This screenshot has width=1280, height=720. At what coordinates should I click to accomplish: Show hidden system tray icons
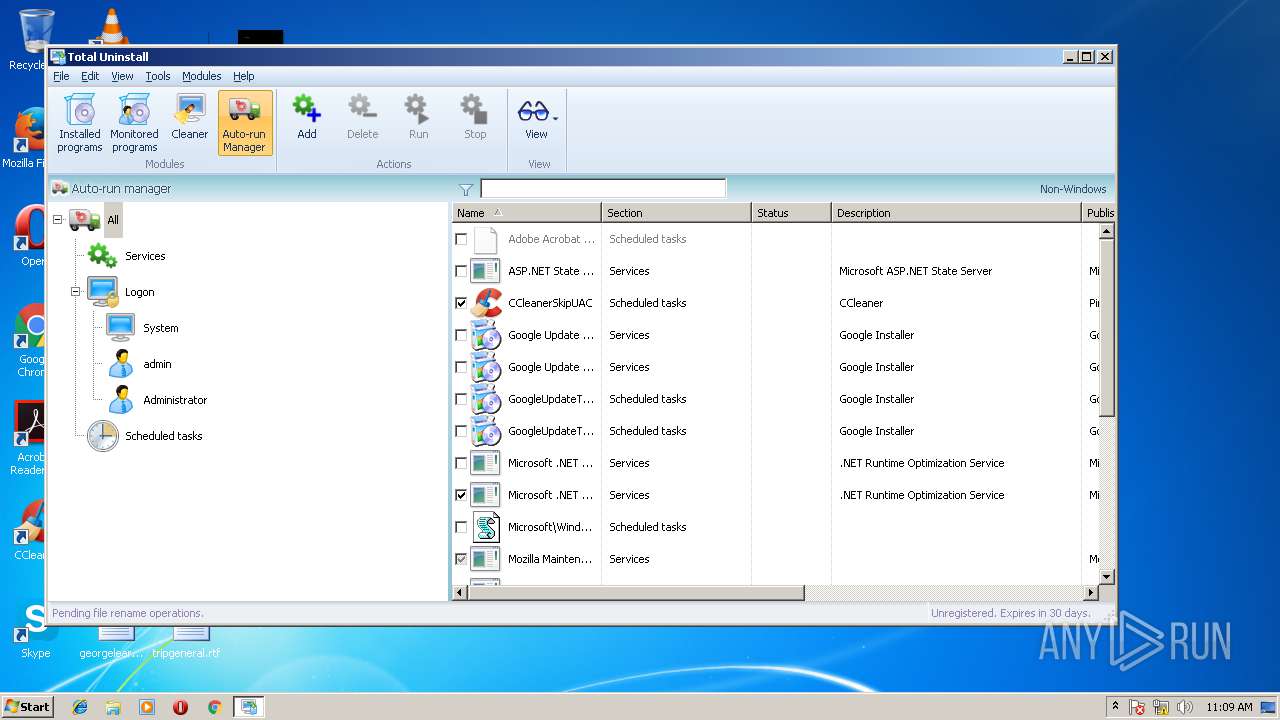point(1115,707)
